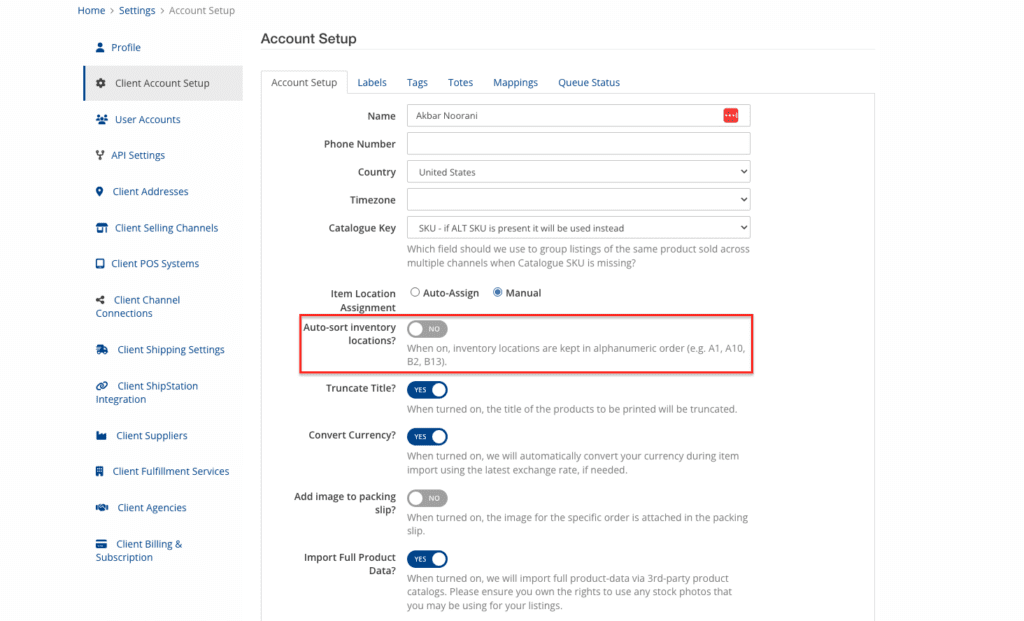Open the Catalogue Key dropdown

pyautogui.click(x=578, y=228)
